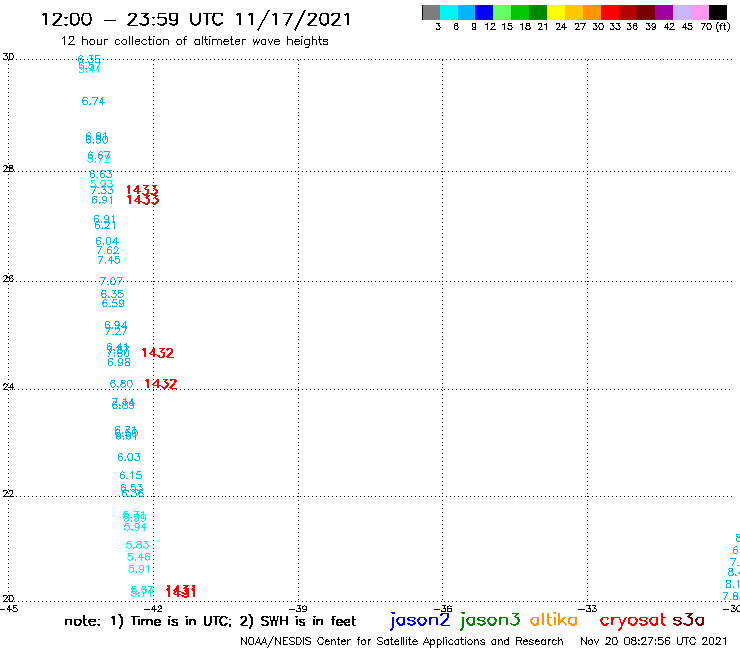Click the subtitle '12 hour collection of altimeter wave heights'

click(194, 41)
